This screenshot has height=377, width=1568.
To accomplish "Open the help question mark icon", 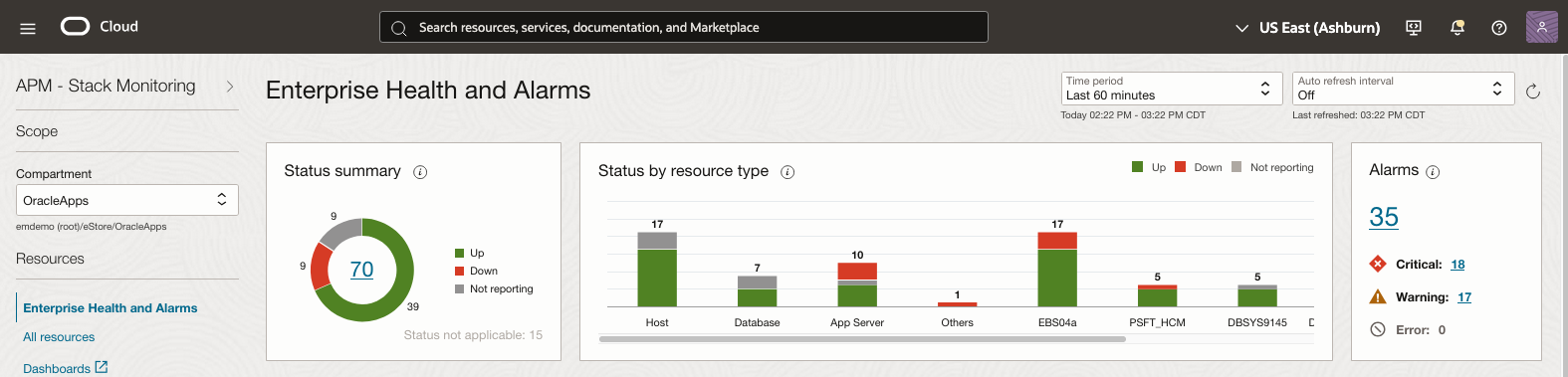I will click(x=1499, y=28).
